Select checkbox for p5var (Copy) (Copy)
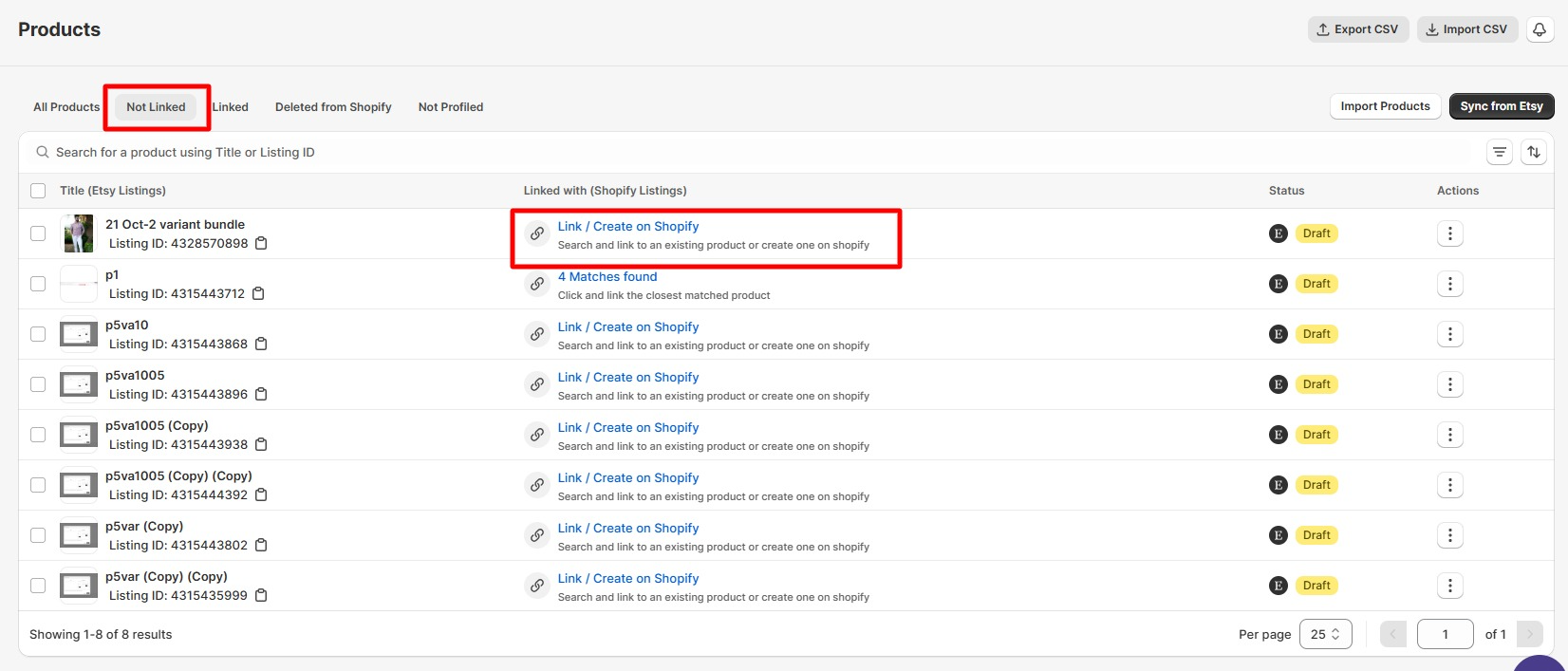Image resolution: width=1568 pixels, height=671 pixels. pyautogui.click(x=38, y=586)
